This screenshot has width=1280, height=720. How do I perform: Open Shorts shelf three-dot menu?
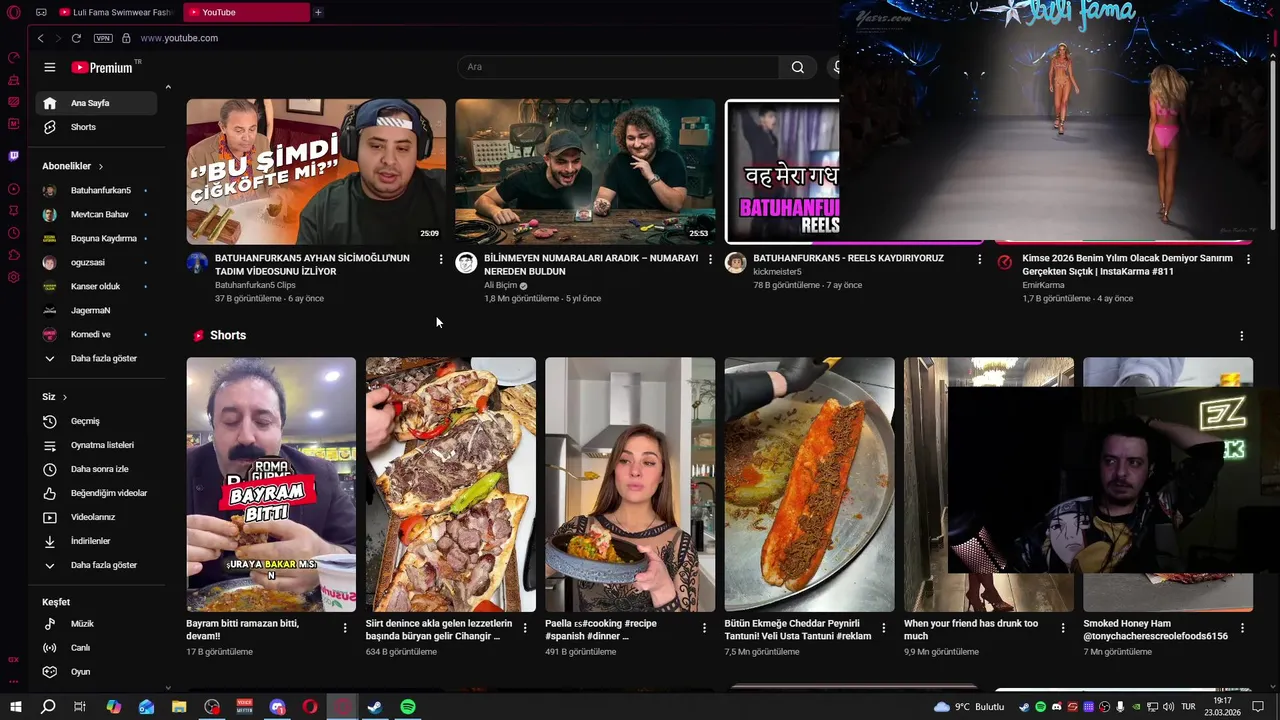(1241, 336)
